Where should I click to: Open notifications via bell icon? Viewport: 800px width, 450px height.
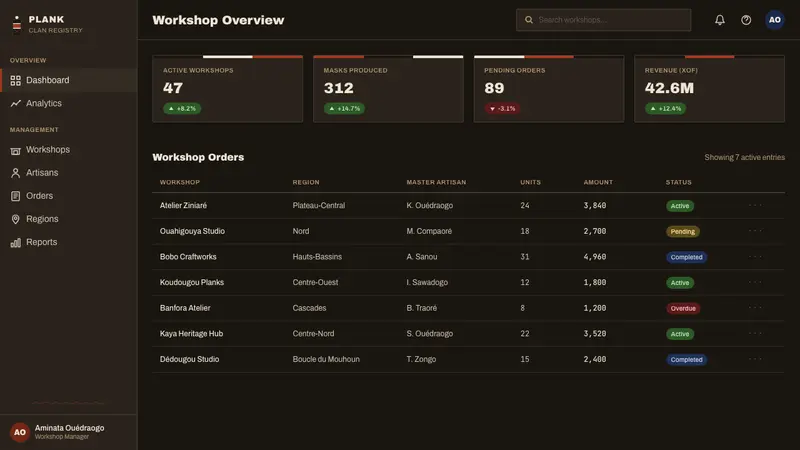pyautogui.click(x=719, y=20)
